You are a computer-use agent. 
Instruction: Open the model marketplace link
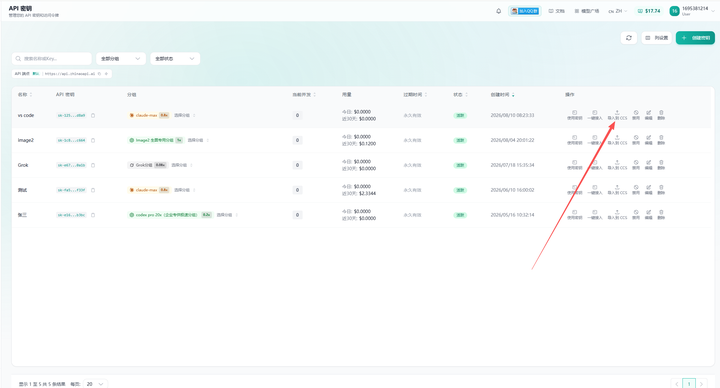pyautogui.click(x=587, y=11)
